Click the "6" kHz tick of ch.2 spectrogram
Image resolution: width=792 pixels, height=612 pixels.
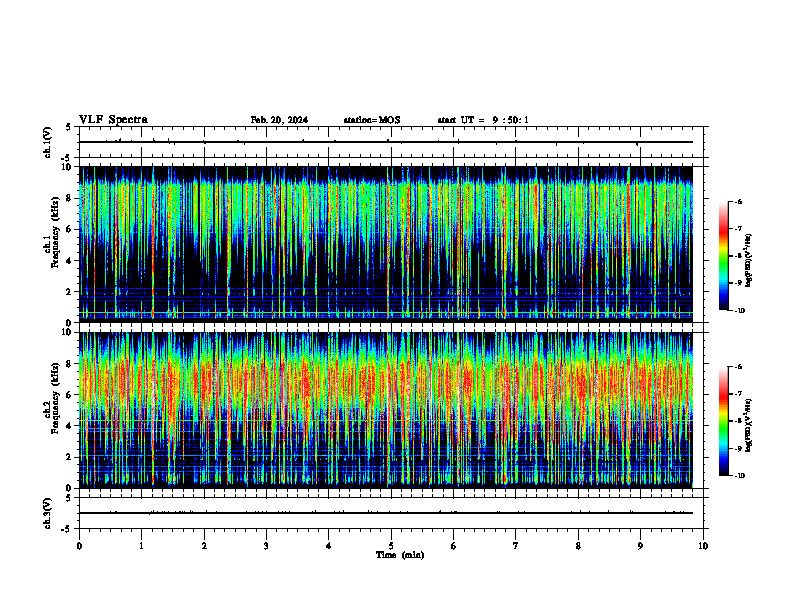click(70, 395)
